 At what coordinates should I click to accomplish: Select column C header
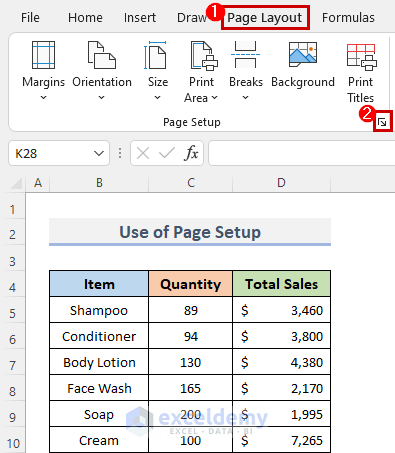[x=191, y=183]
